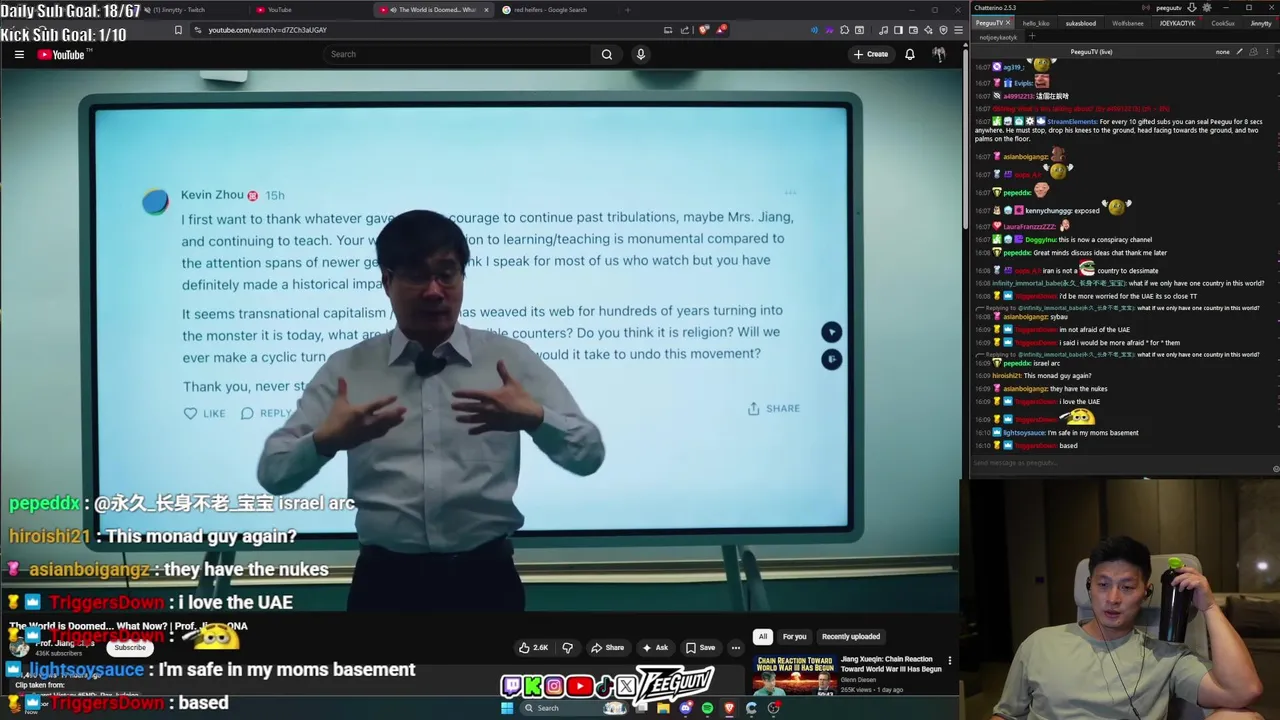This screenshot has width=1280, height=720.
Task: Click the YouTube search magnifier button
Action: point(607,54)
